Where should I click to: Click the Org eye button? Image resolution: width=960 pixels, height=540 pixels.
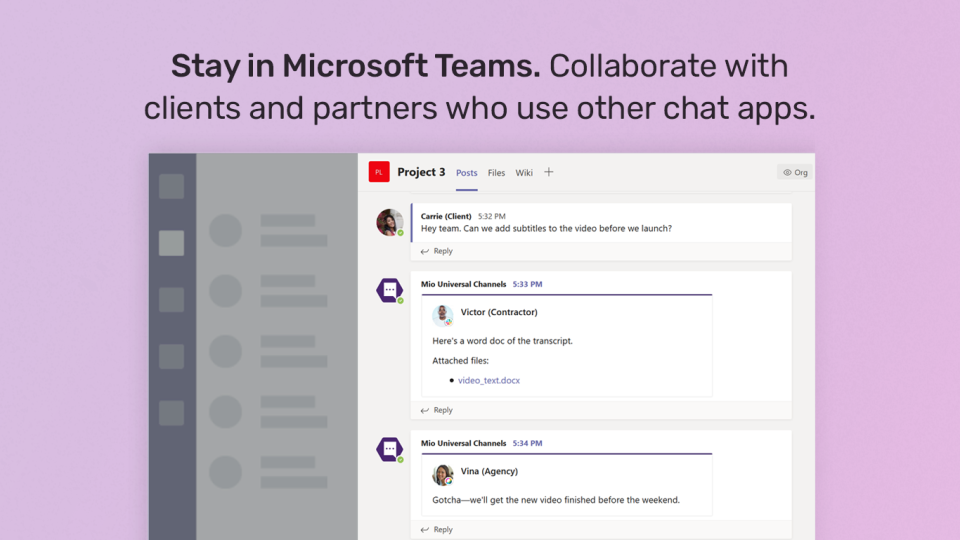pos(795,173)
